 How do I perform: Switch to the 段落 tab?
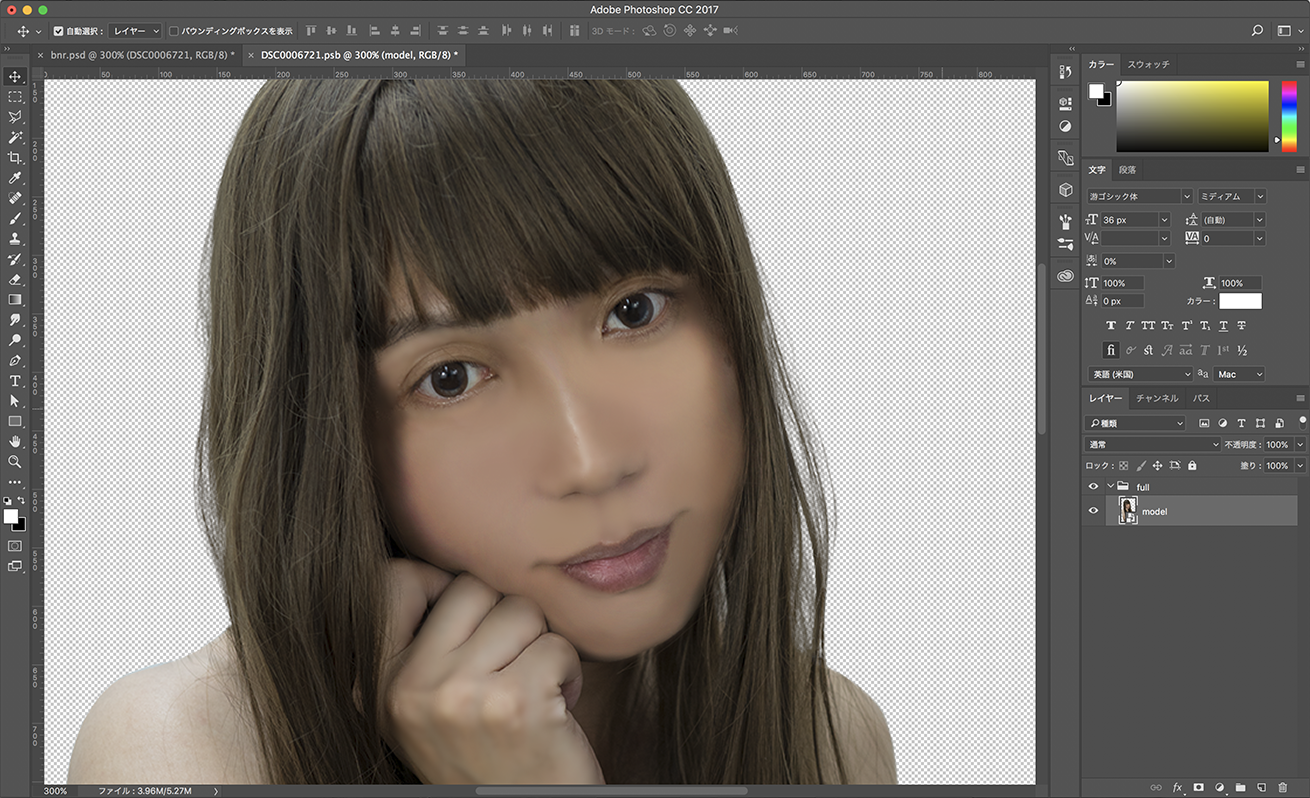(x=1127, y=170)
